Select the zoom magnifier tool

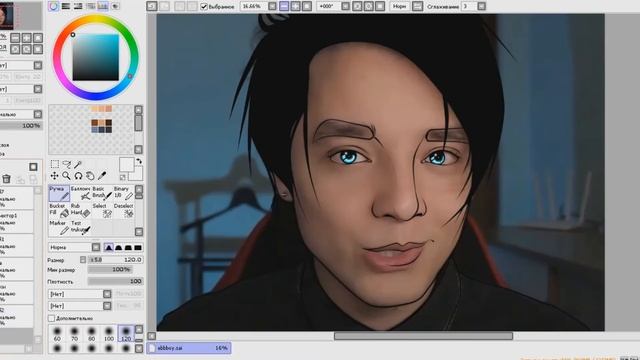coord(66,176)
